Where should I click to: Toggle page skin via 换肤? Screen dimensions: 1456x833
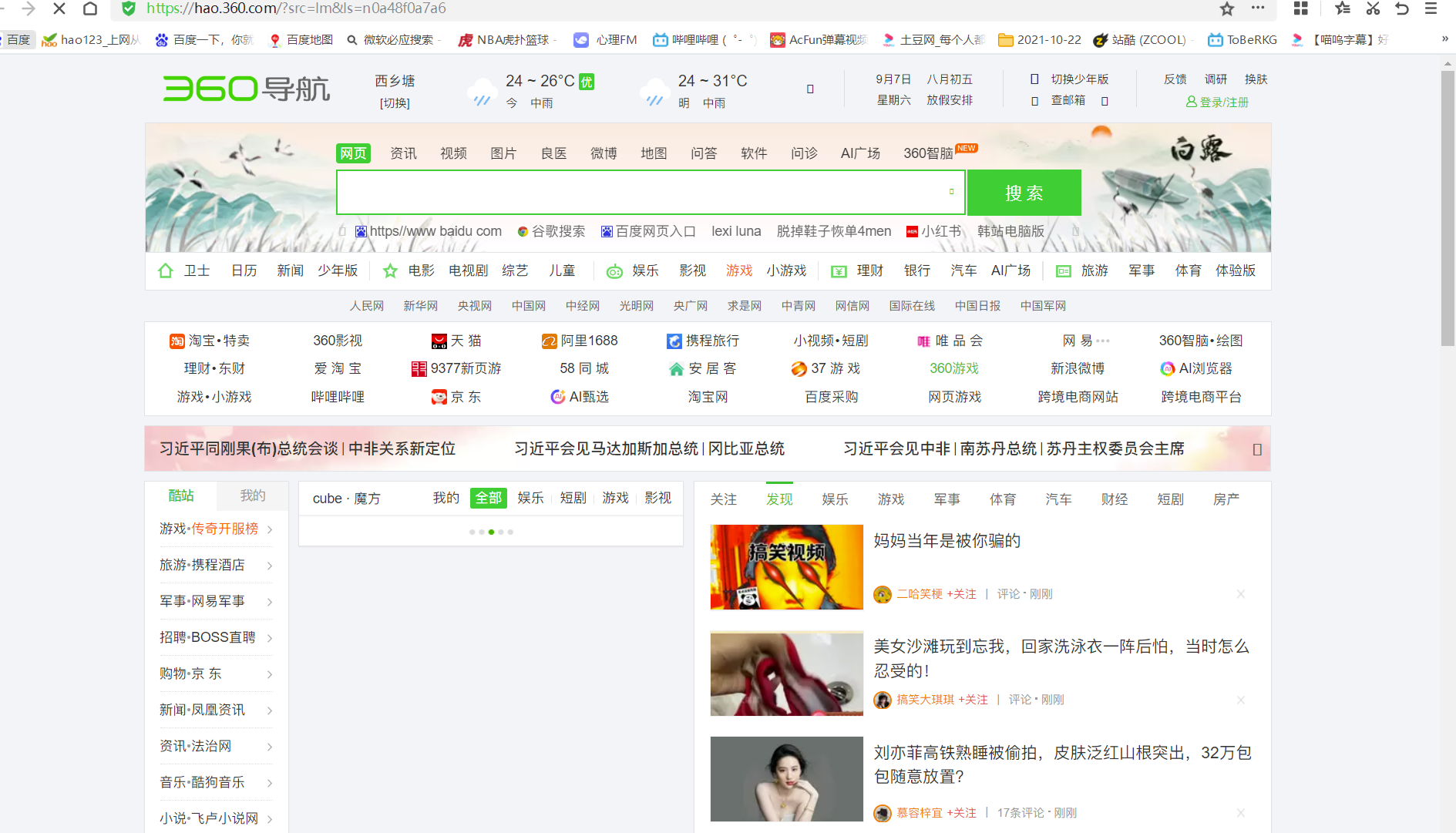point(1256,79)
